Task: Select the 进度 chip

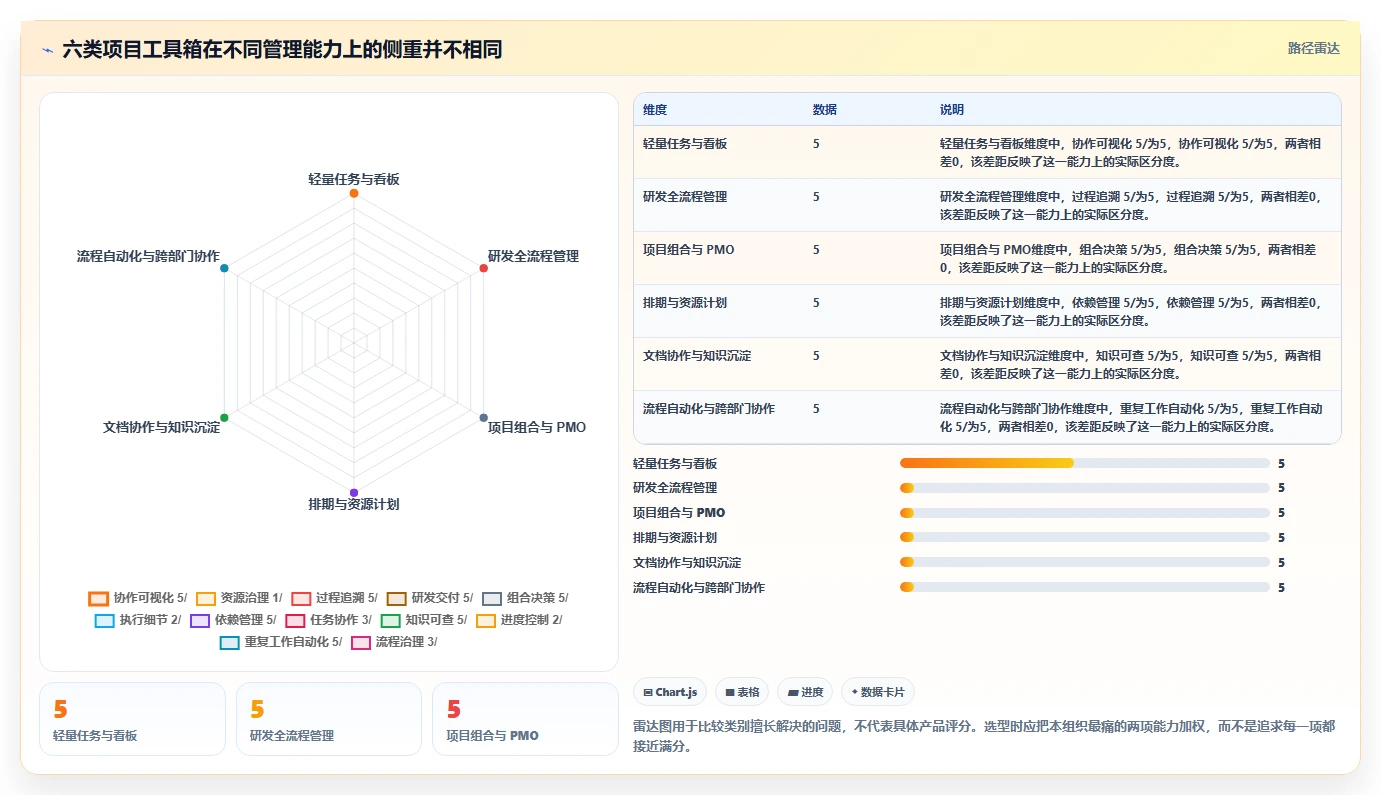Action: [805, 692]
